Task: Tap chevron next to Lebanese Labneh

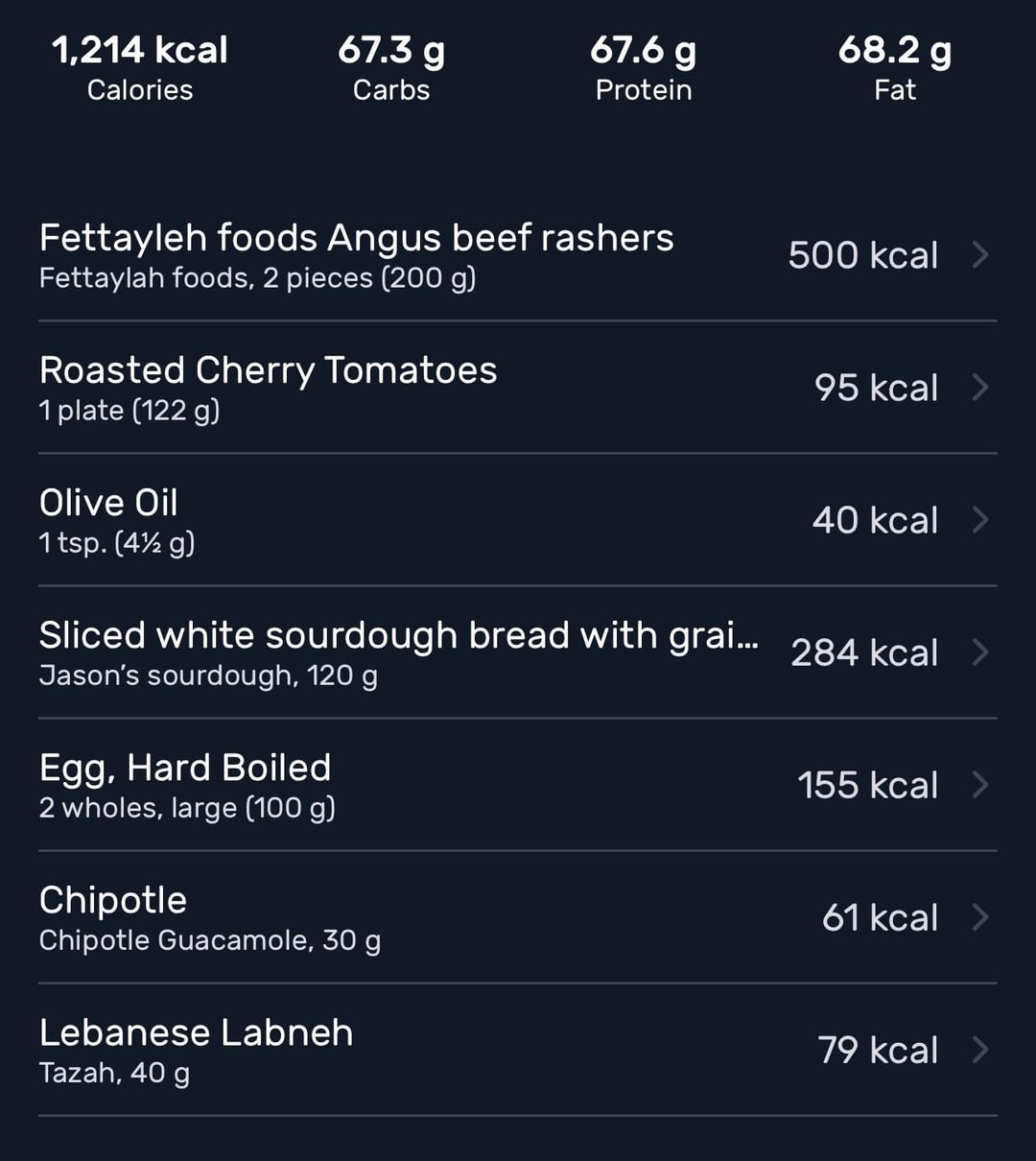Action: point(979,1050)
